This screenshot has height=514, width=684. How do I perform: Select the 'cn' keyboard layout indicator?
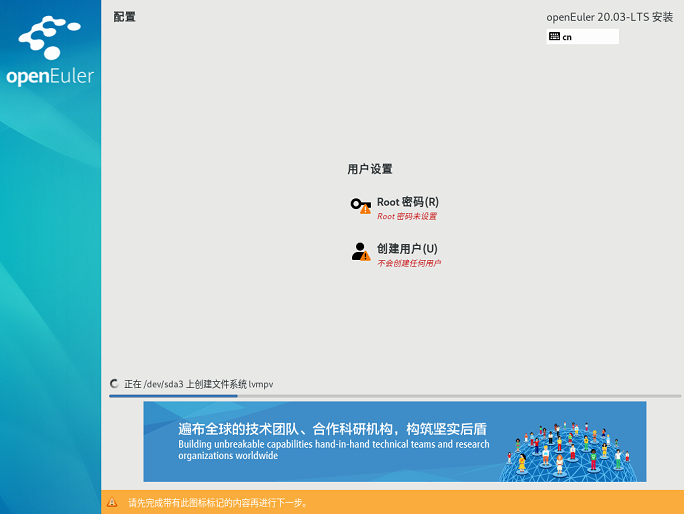coord(567,37)
